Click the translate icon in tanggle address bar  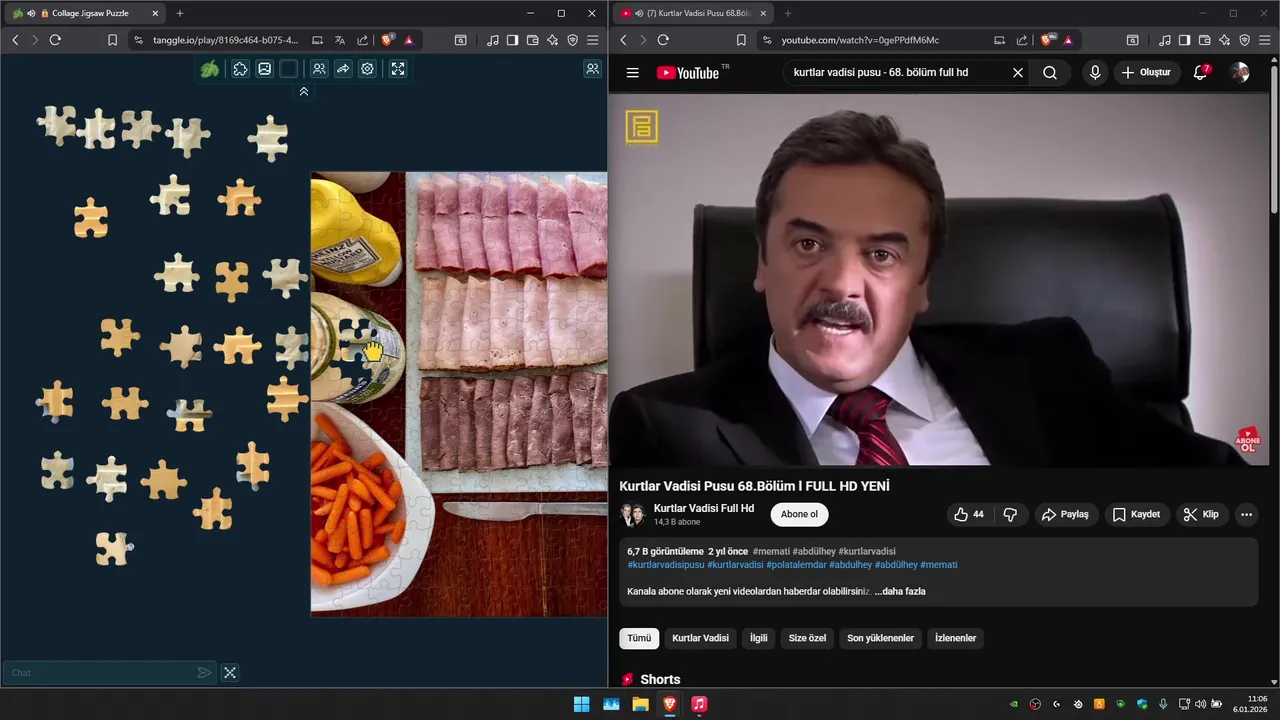tap(339, 40)
